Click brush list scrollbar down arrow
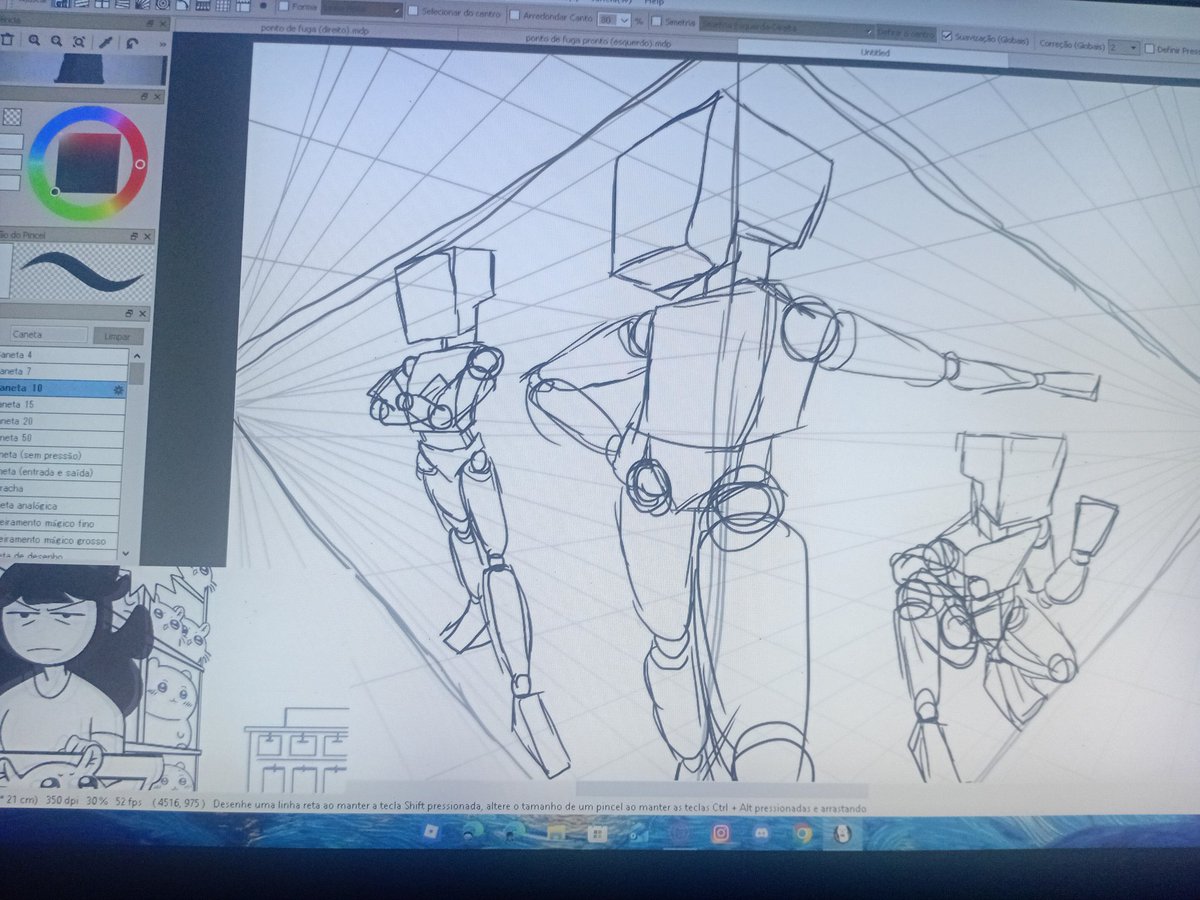1200x900 pixels. [x=125, y=552]
